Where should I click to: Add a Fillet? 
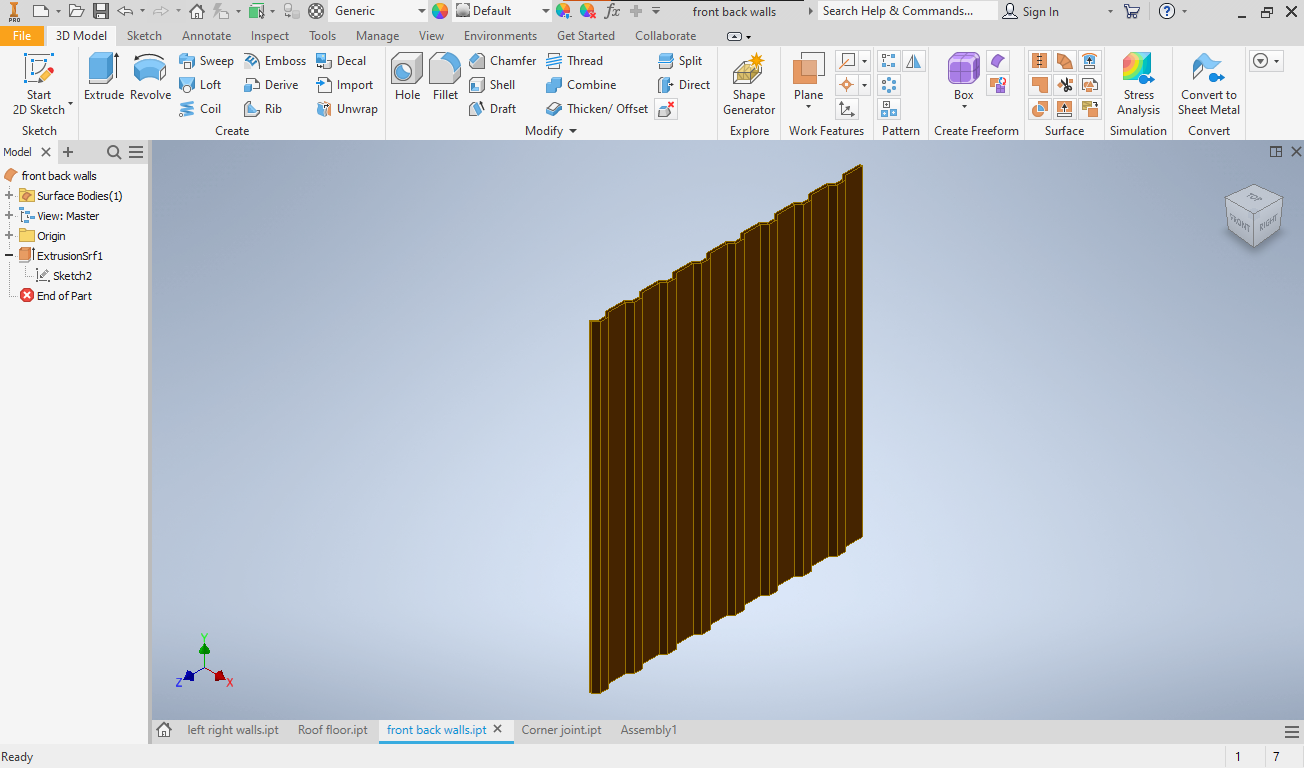tap(445, 77)
